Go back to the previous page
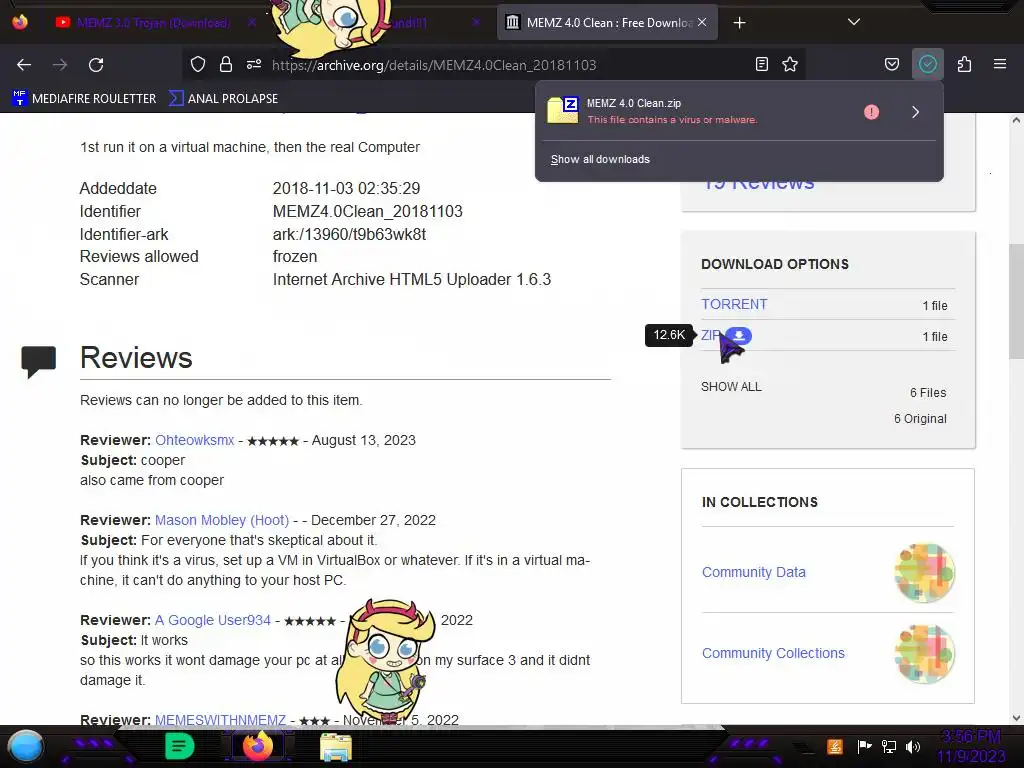 (x=24, y=65)
